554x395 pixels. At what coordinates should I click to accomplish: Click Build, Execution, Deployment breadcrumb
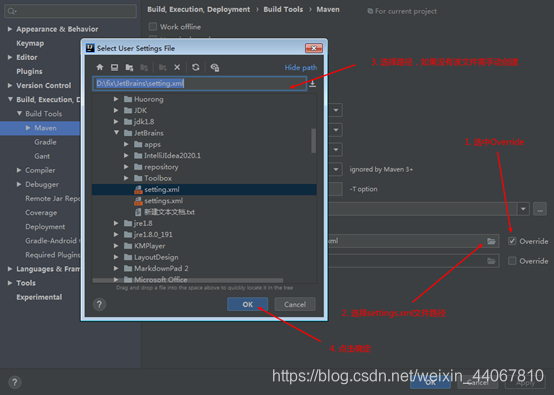(199, 10)
